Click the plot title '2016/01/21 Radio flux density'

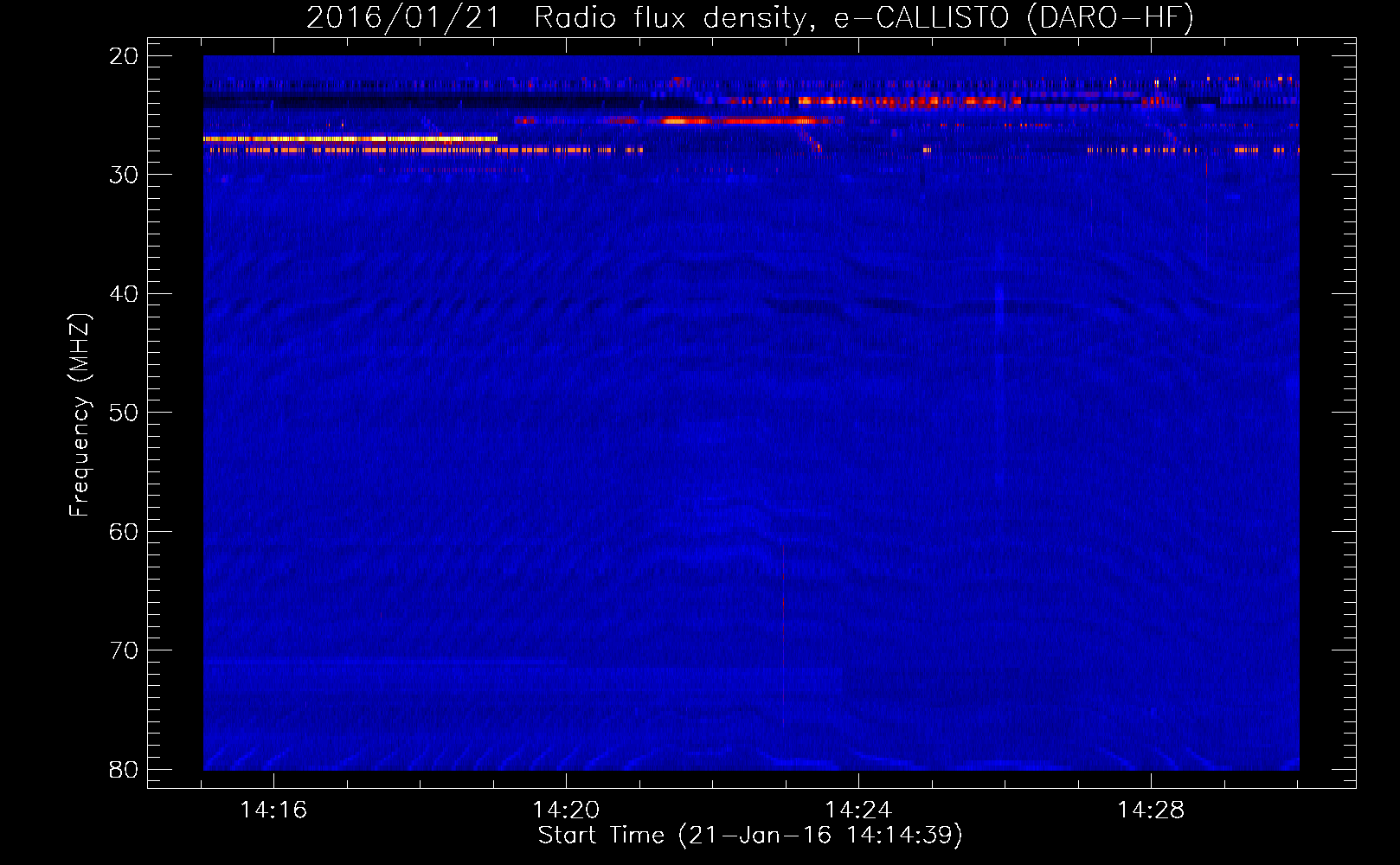click(750, 17)
